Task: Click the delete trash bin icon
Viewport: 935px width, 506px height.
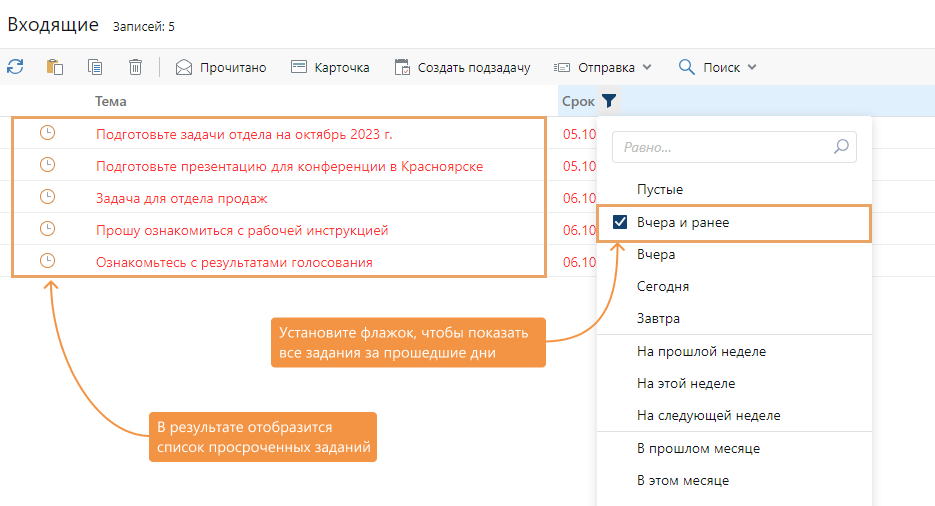Action: [x=135, y=67]
